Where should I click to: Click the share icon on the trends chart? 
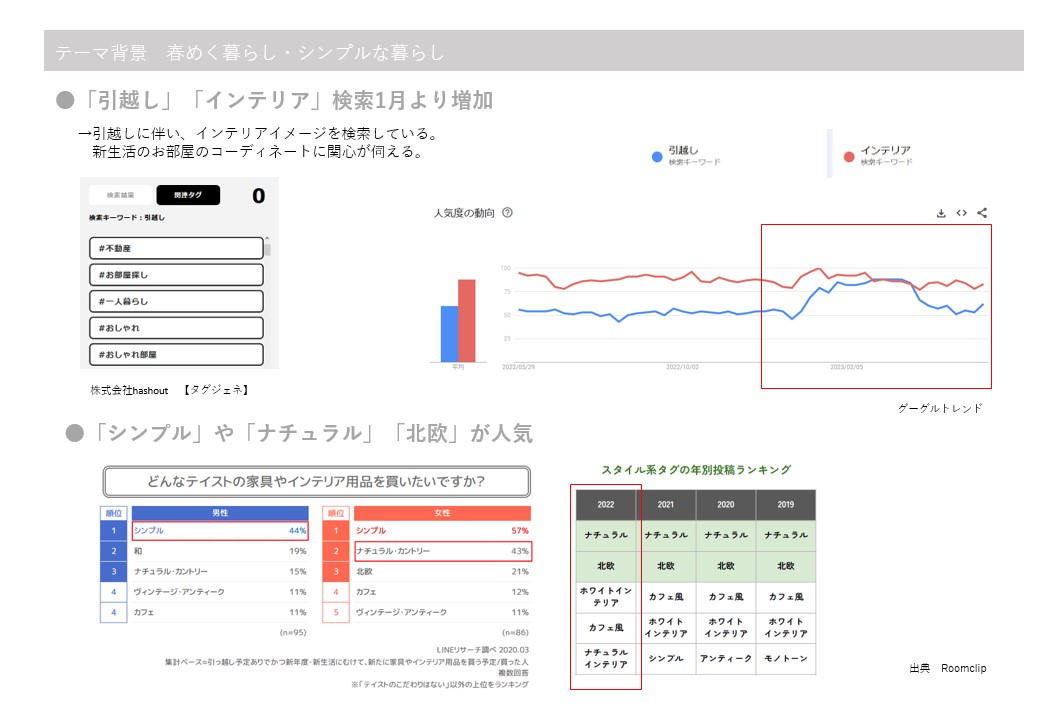[982, 213]
